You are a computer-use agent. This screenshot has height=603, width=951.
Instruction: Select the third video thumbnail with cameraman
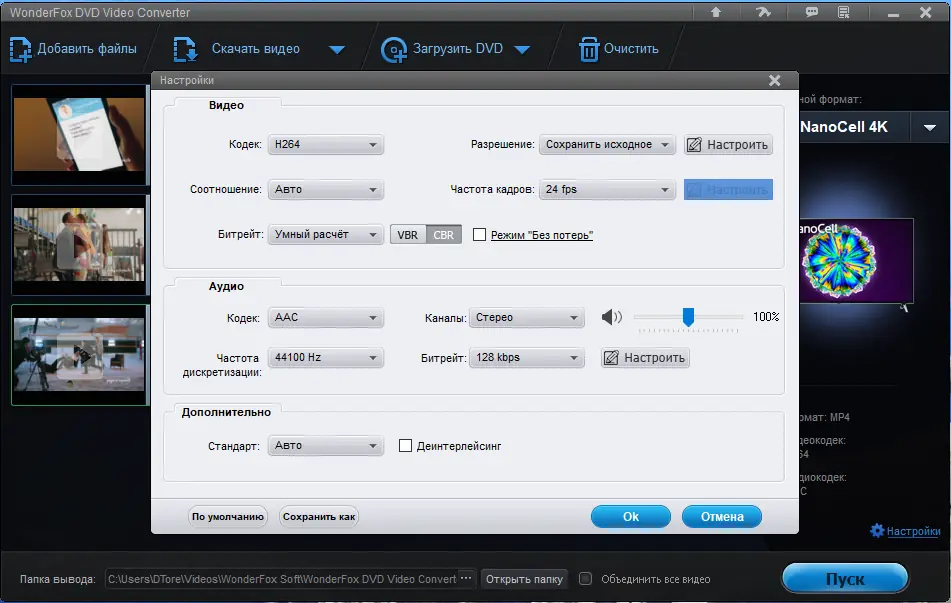(79, 355)
